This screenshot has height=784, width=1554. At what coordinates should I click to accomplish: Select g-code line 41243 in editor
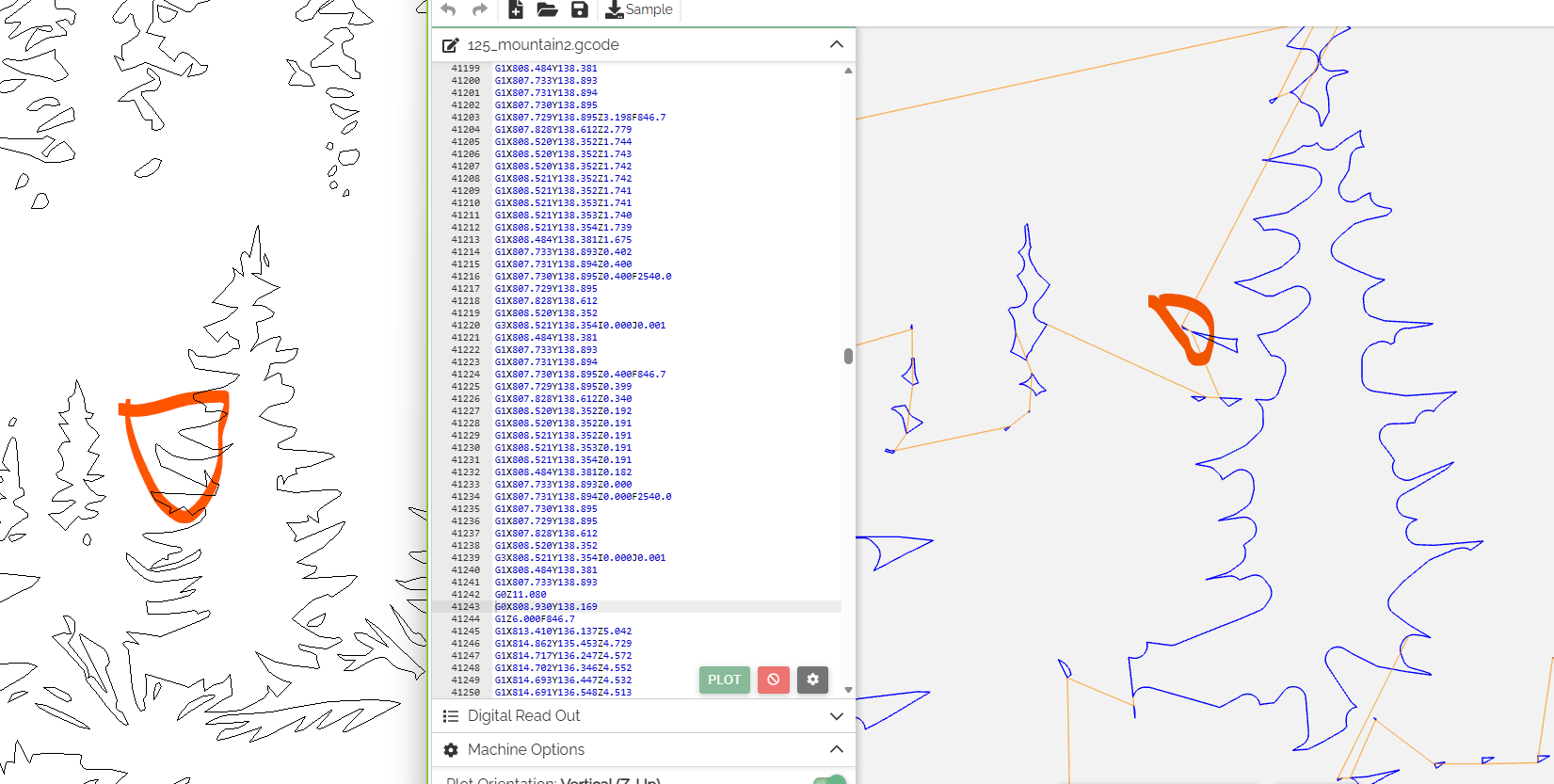tap(546, 607)
